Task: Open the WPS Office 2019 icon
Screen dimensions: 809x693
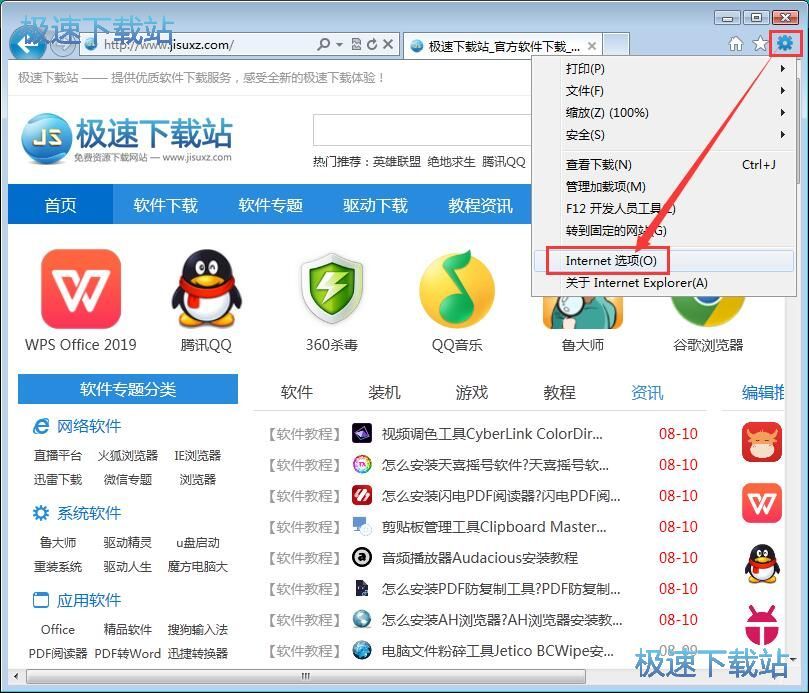Action: coord(81,289)
